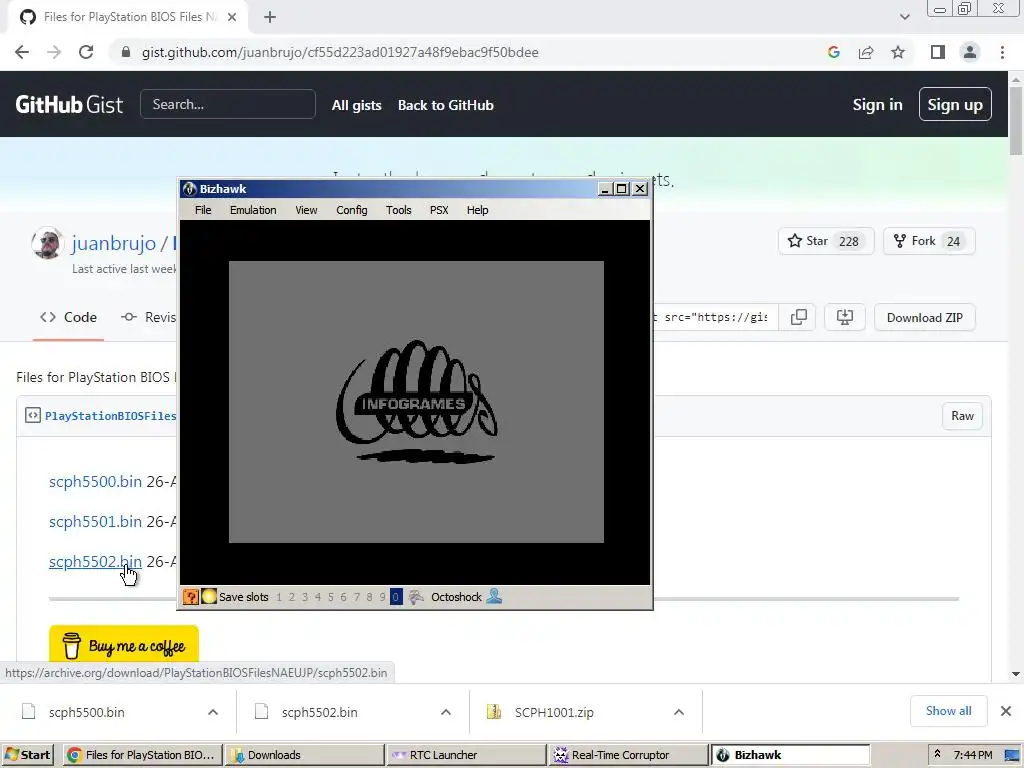Open the Tools menu in Bizhawk
Screen dimensions: 1024x768
[398, 210]
